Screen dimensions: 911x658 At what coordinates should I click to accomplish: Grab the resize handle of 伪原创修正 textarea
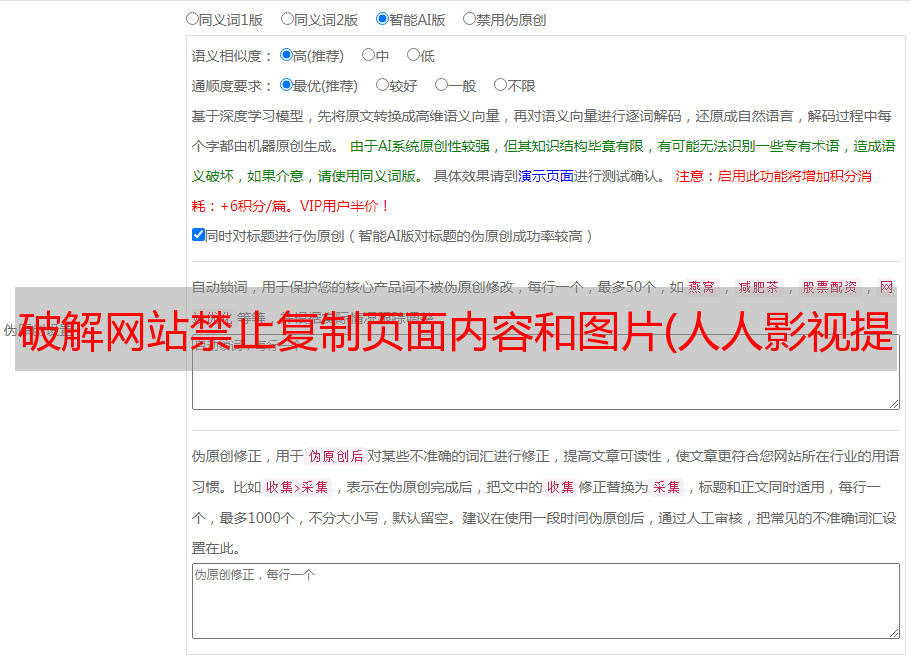894,633
